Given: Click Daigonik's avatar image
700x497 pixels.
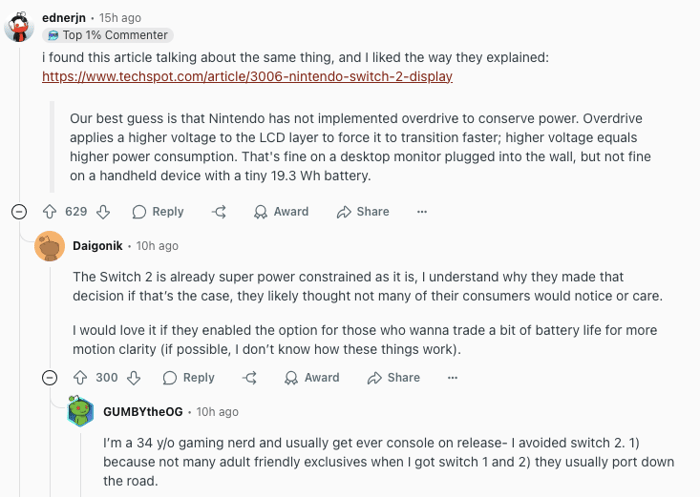Looking at the screenshot, I should tap(50, 246).
